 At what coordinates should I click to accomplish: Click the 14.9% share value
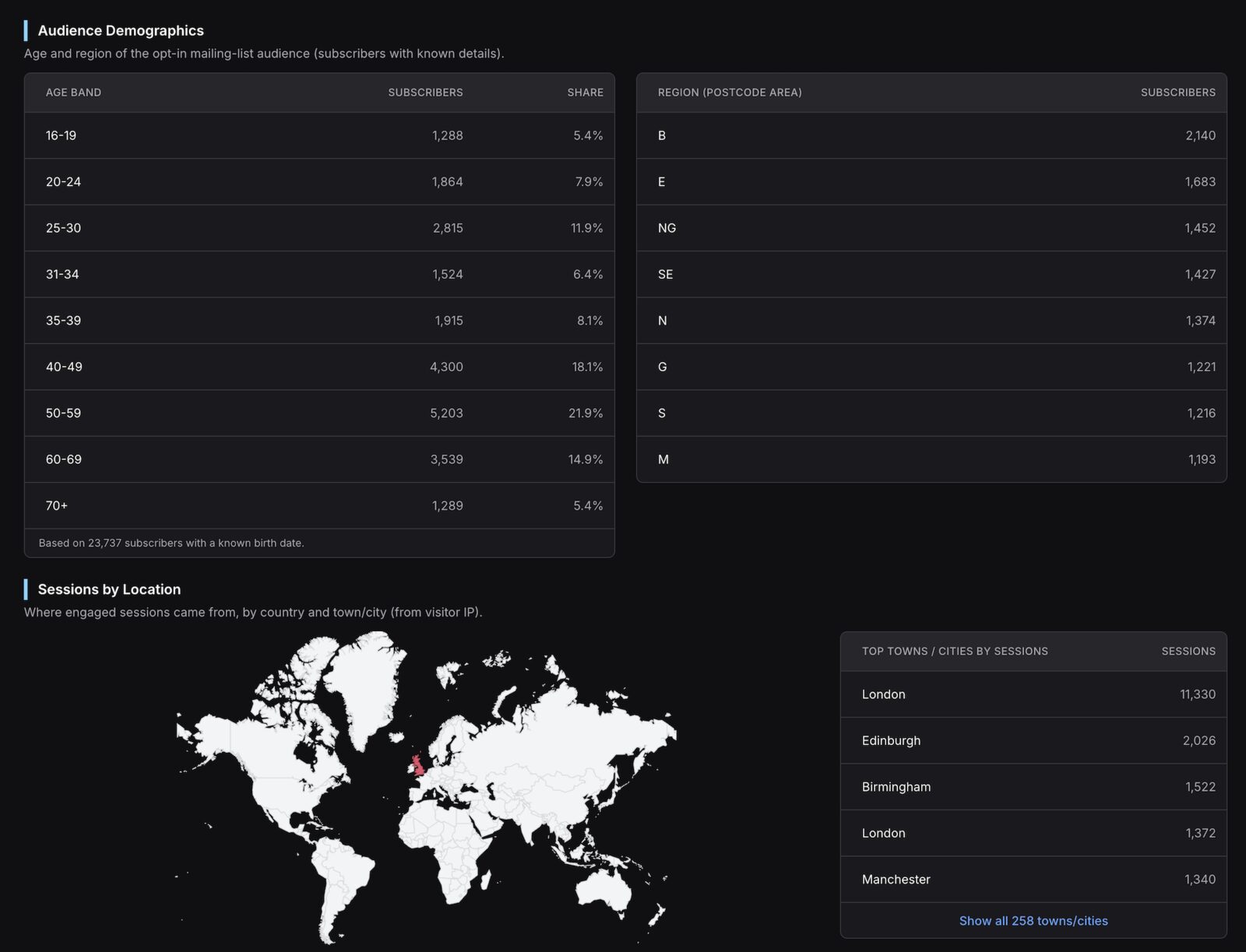[586, 459]
